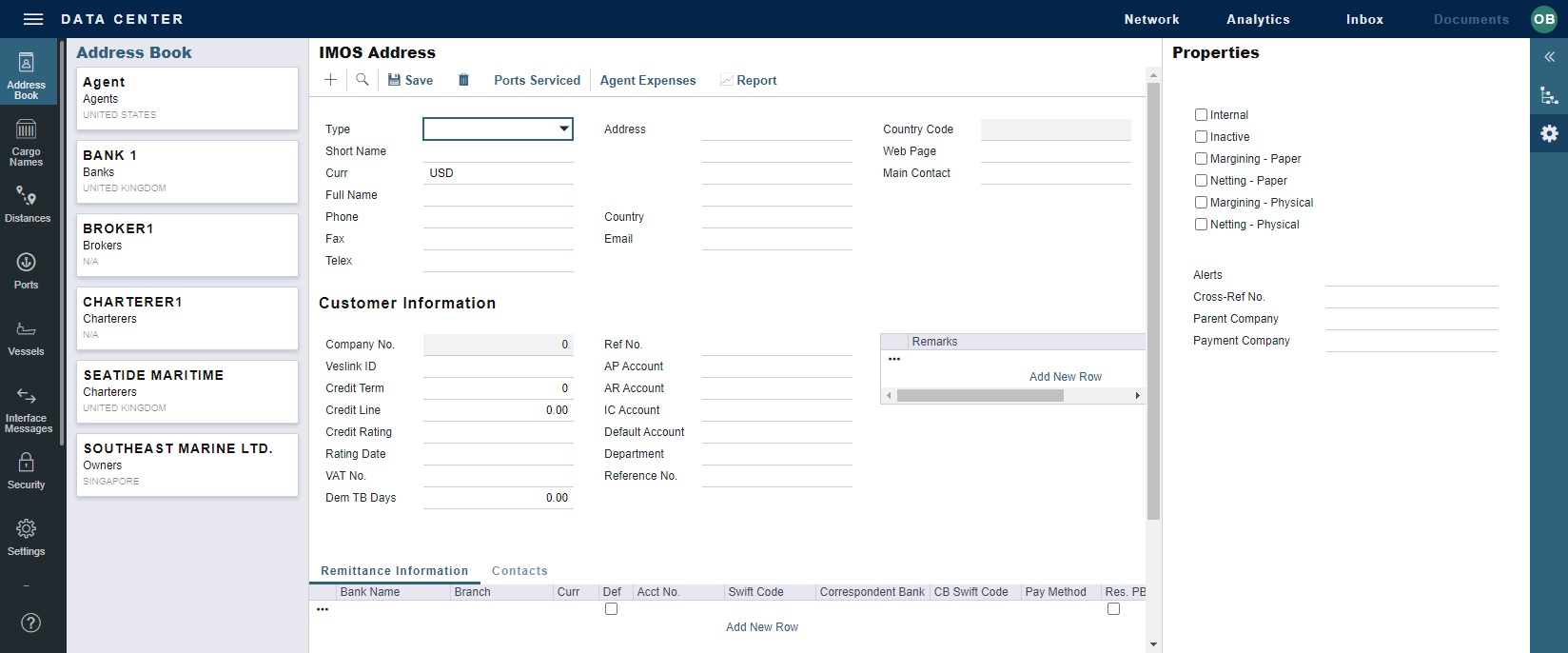The height and width of the screenshot is (653, 1568).
Task: Click the plus icon to add address
Action: (x=330, y=80)
